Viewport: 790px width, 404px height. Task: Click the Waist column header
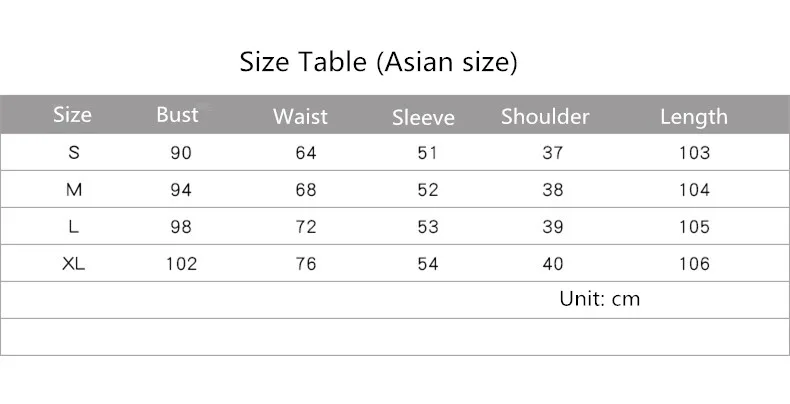pos(300,116)
